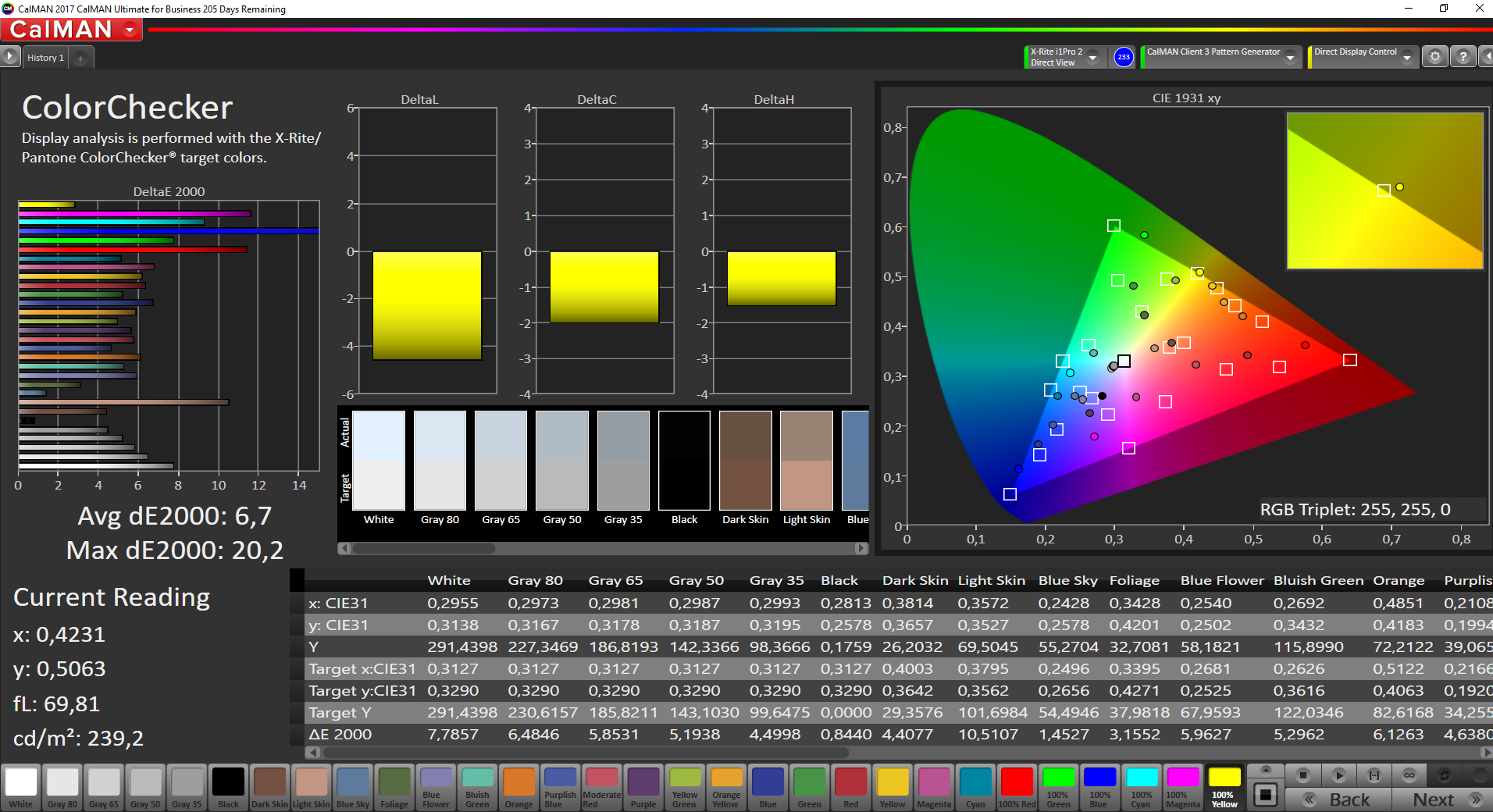This screenshot has height=812, width=1493.
Task: Click the White column header in table
Action: (x=449, y=580)
